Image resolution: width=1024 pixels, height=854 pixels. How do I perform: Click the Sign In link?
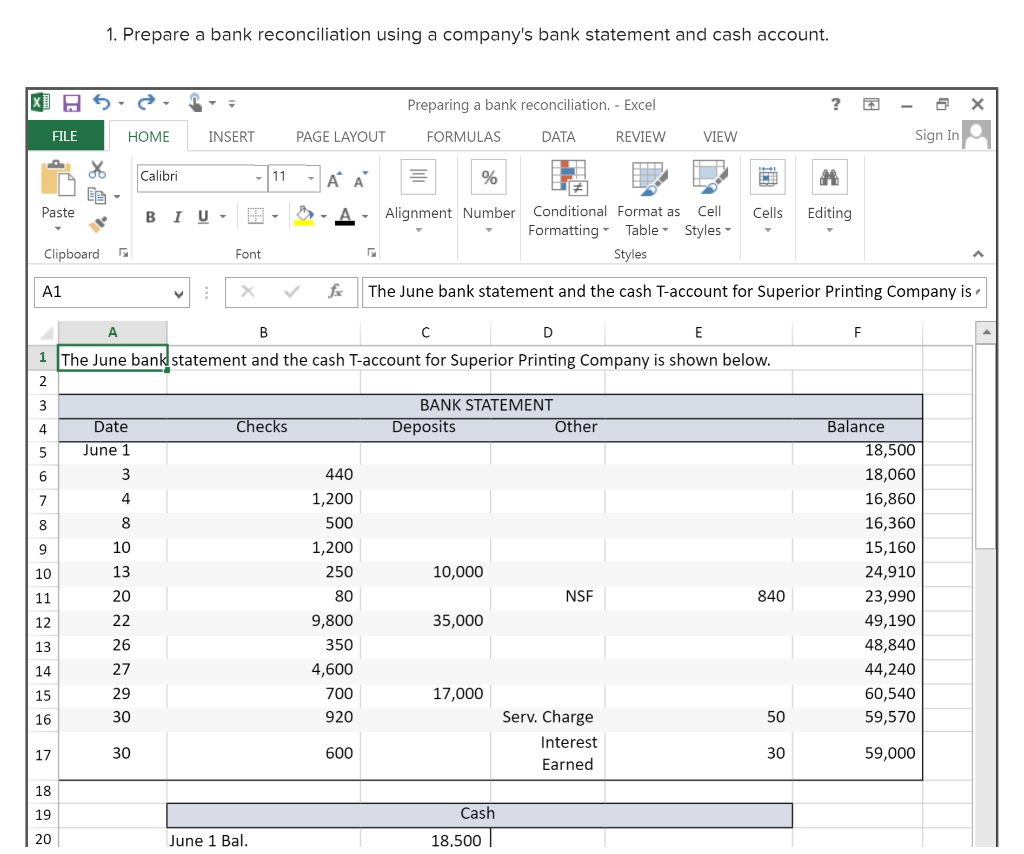936,135
